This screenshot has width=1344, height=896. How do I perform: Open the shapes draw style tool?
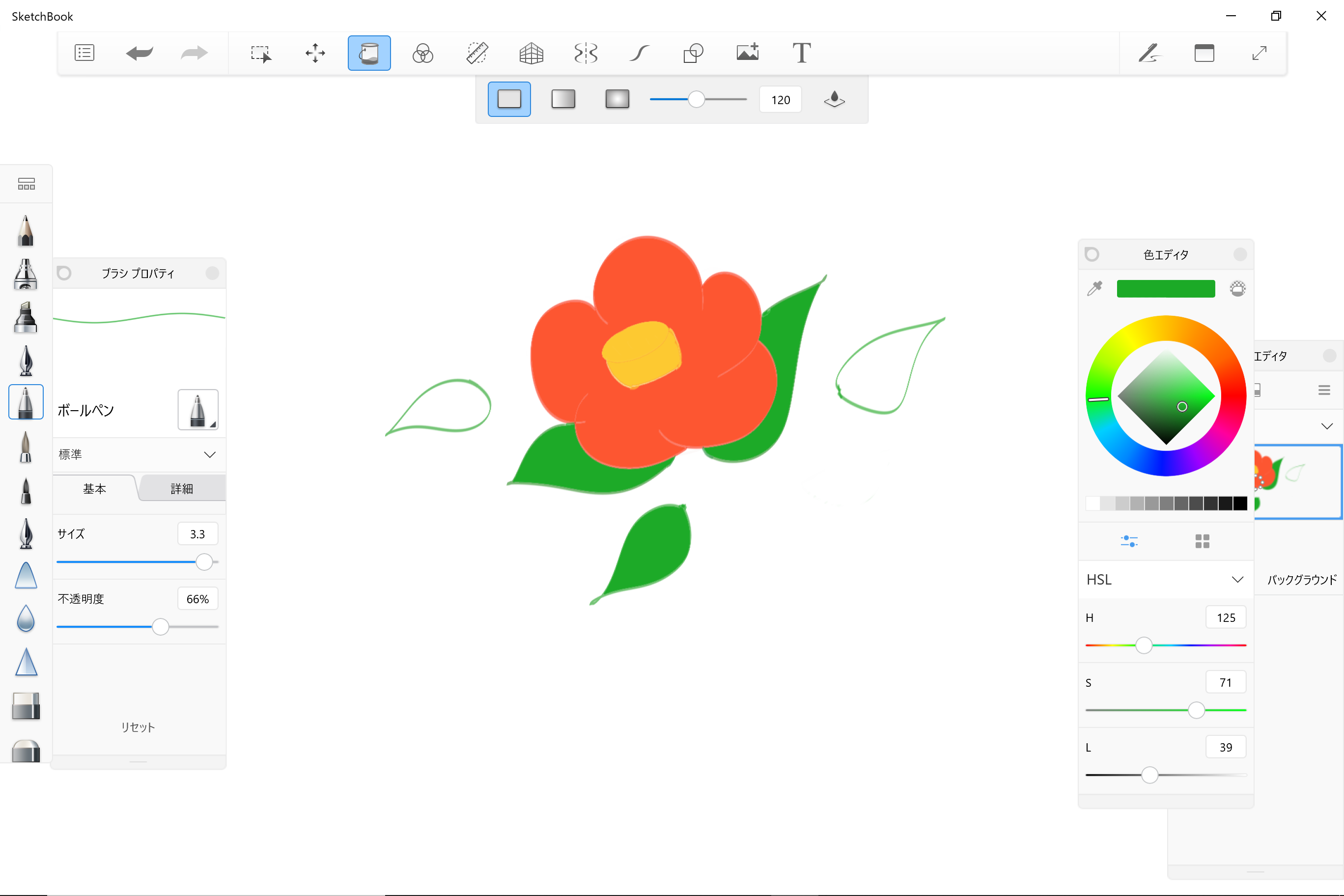click(x=693, y=53)
